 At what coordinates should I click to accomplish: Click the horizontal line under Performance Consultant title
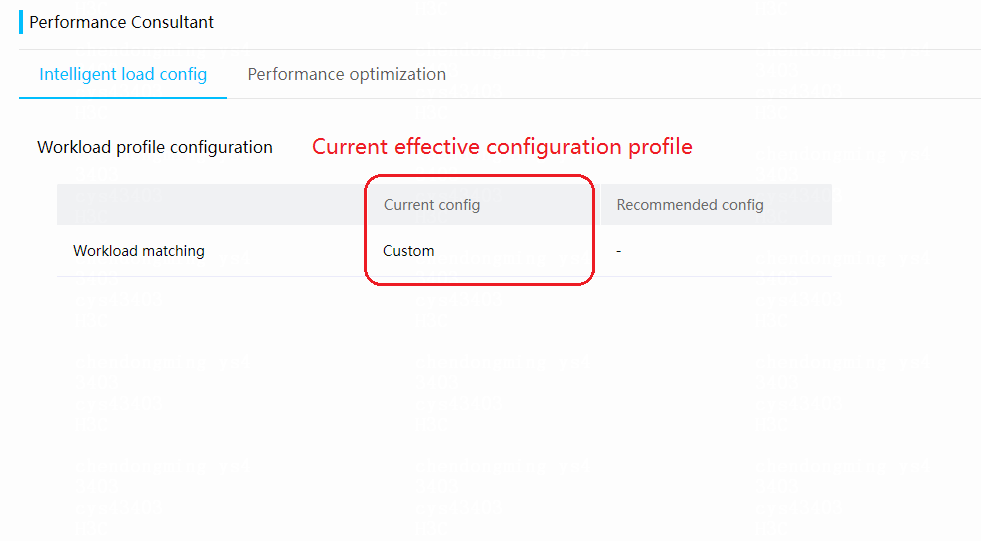(500, 49)
